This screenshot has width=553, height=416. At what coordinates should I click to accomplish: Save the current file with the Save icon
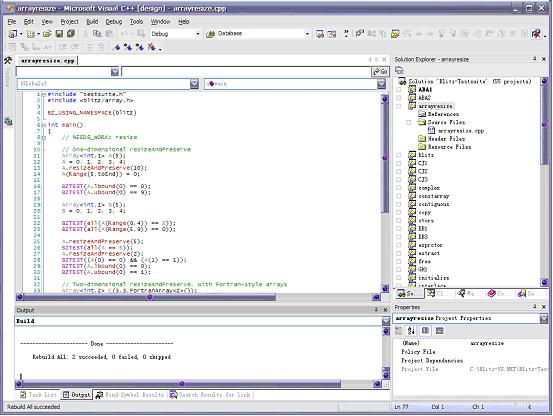pos(59,34)
